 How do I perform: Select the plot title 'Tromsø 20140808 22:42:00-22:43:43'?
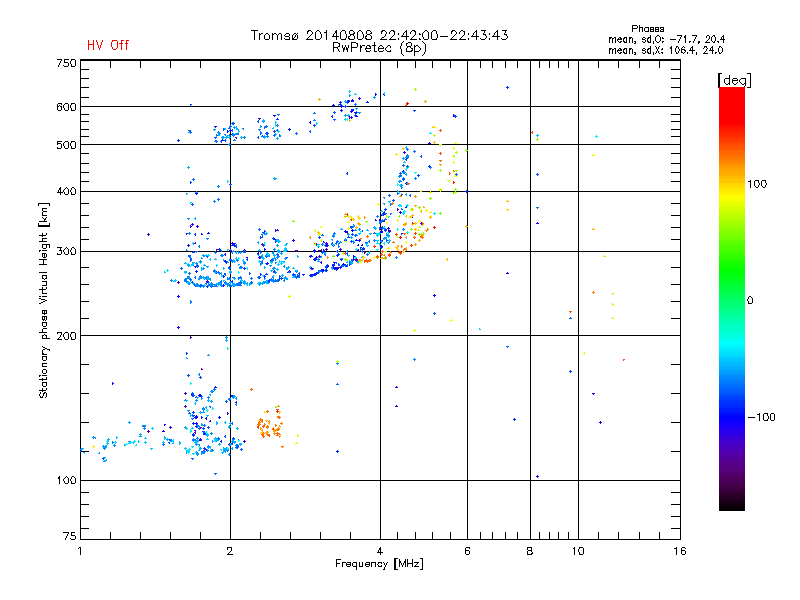click(x=380, y=35)
